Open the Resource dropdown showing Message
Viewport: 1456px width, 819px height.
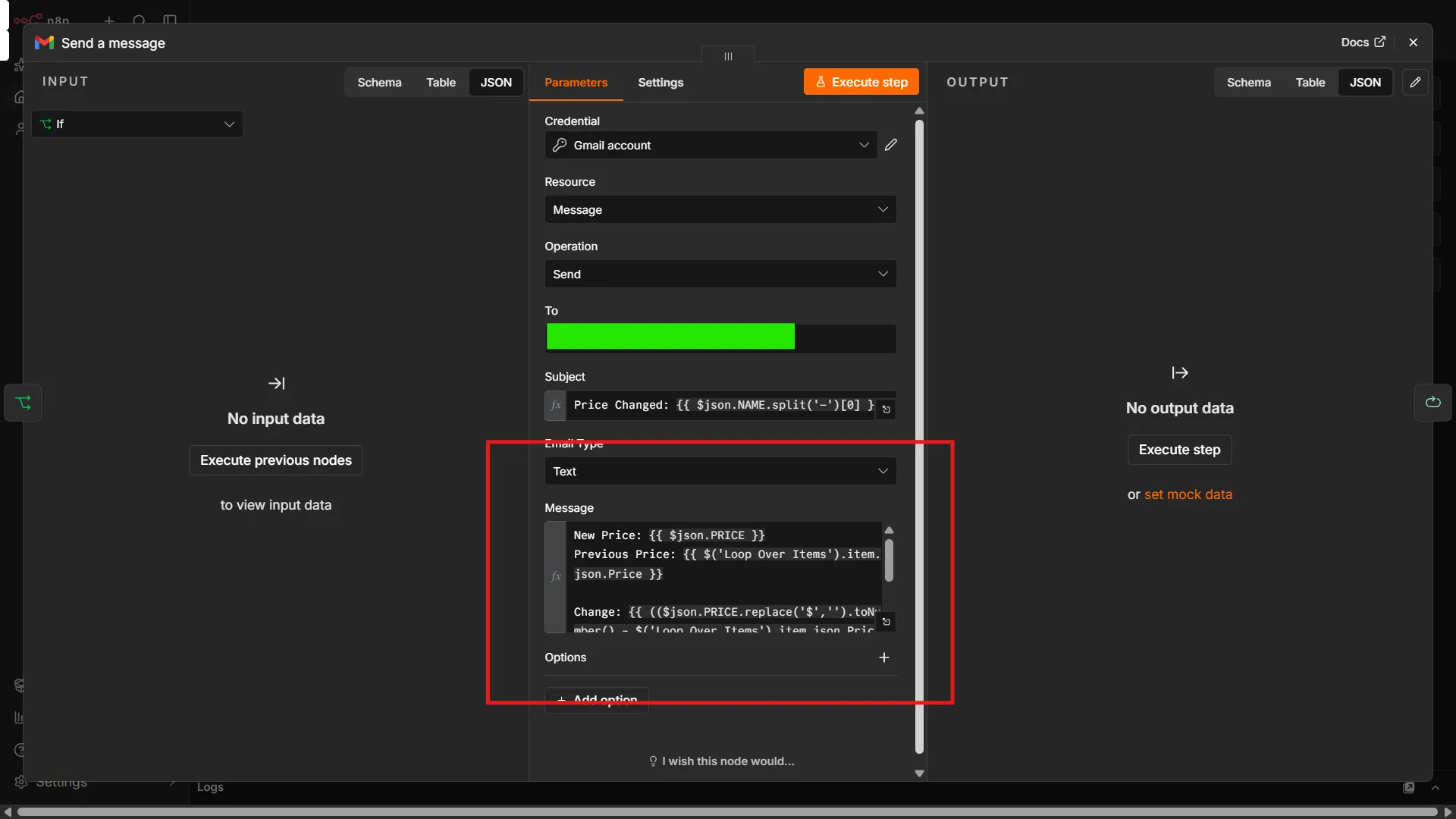(x=720, y=209)
